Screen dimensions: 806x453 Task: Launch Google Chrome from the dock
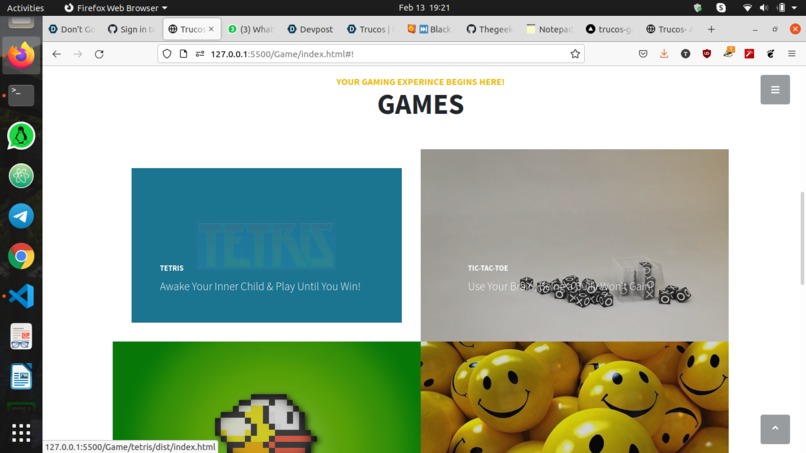pyautogui.click(x=21, y=256)
